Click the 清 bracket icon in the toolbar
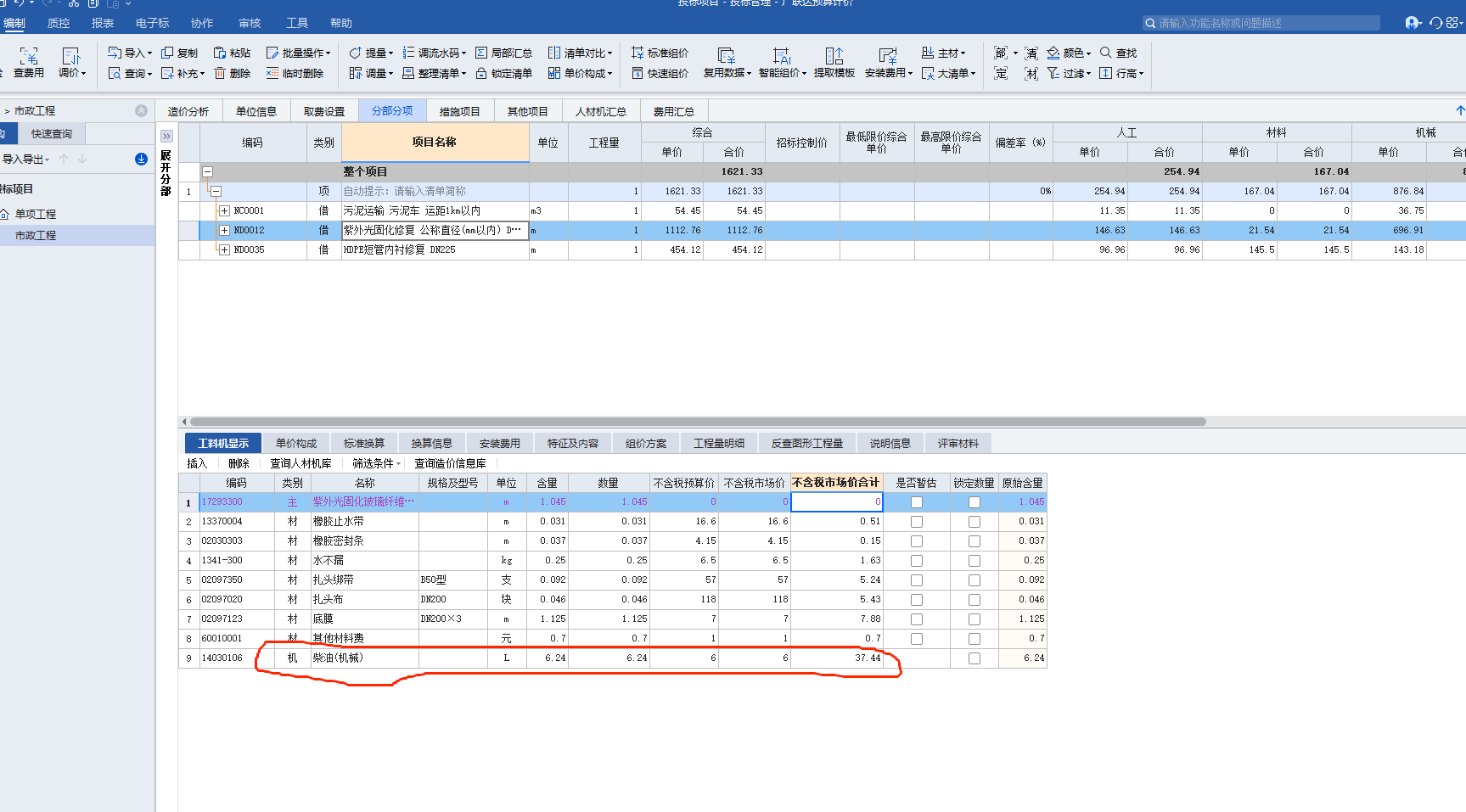The image size is (1466, 812). click(x=1031, y=53)
